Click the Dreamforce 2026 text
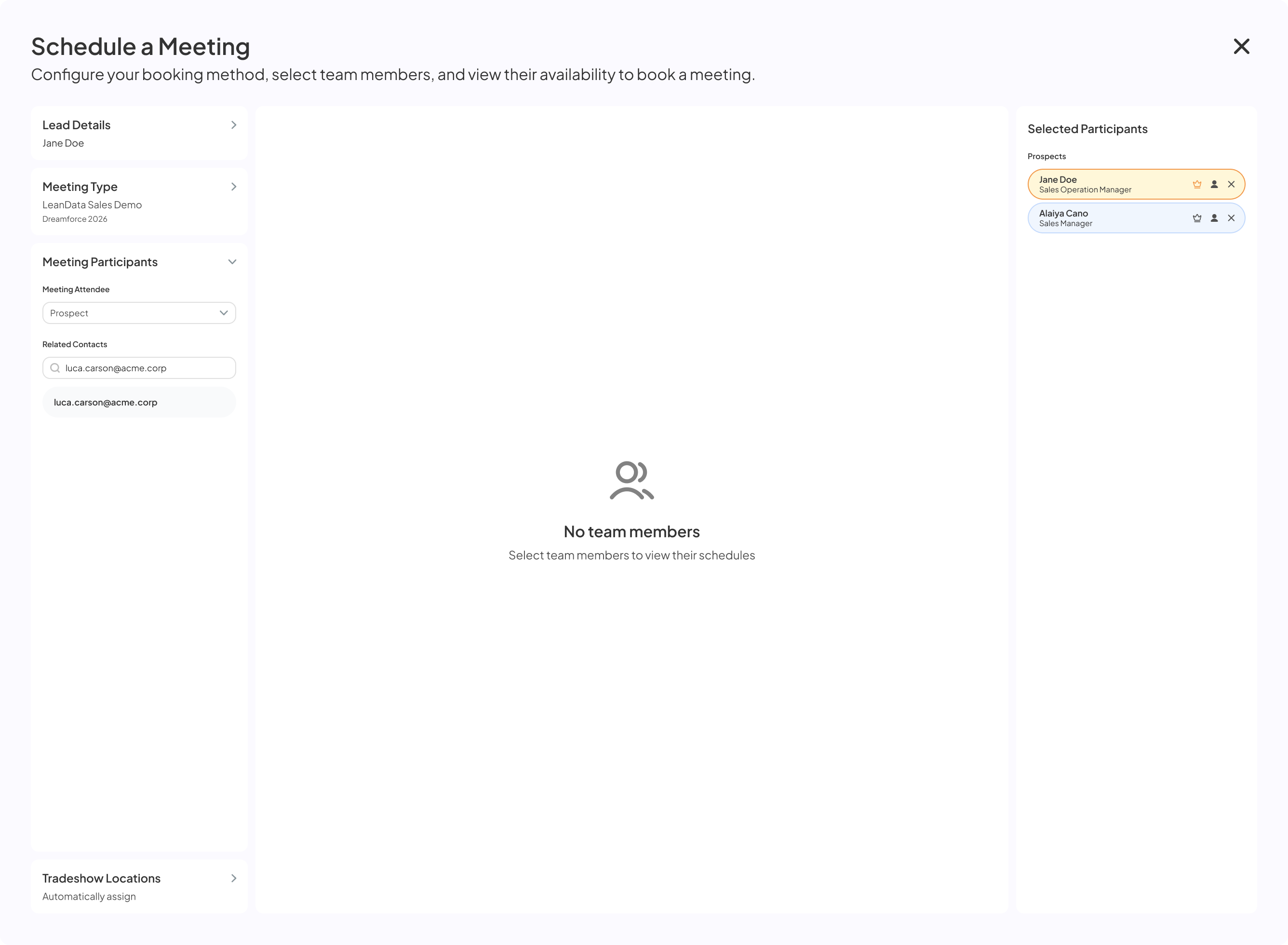 [x=75, y=219]
